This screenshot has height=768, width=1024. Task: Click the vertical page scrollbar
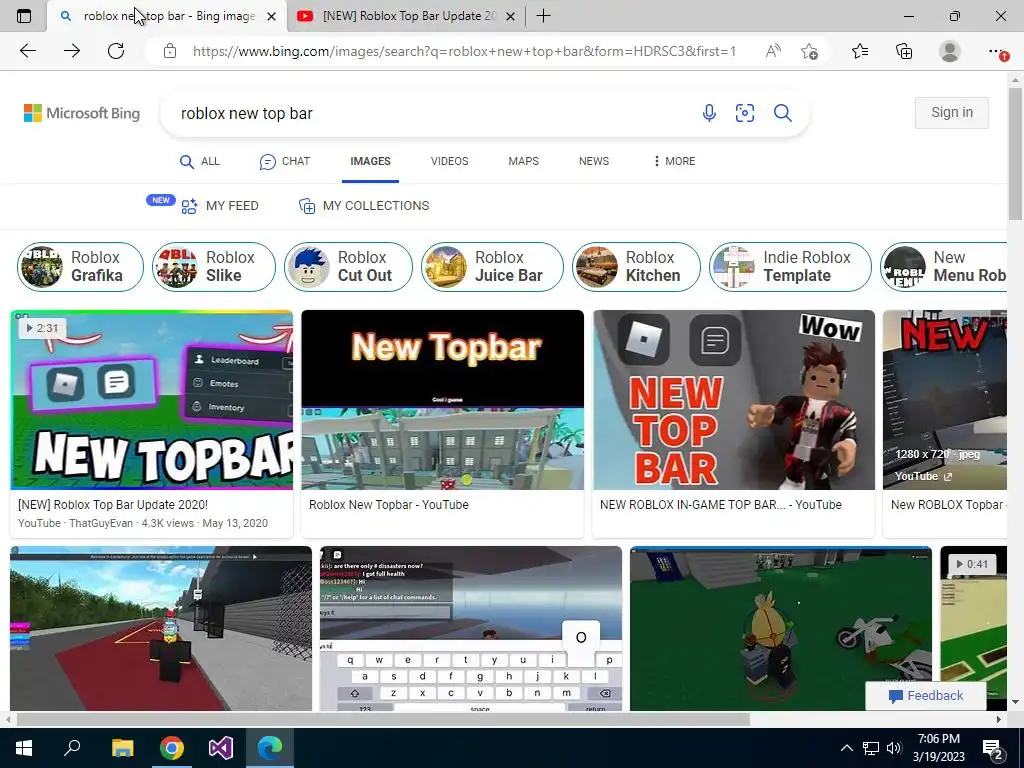1015,154
